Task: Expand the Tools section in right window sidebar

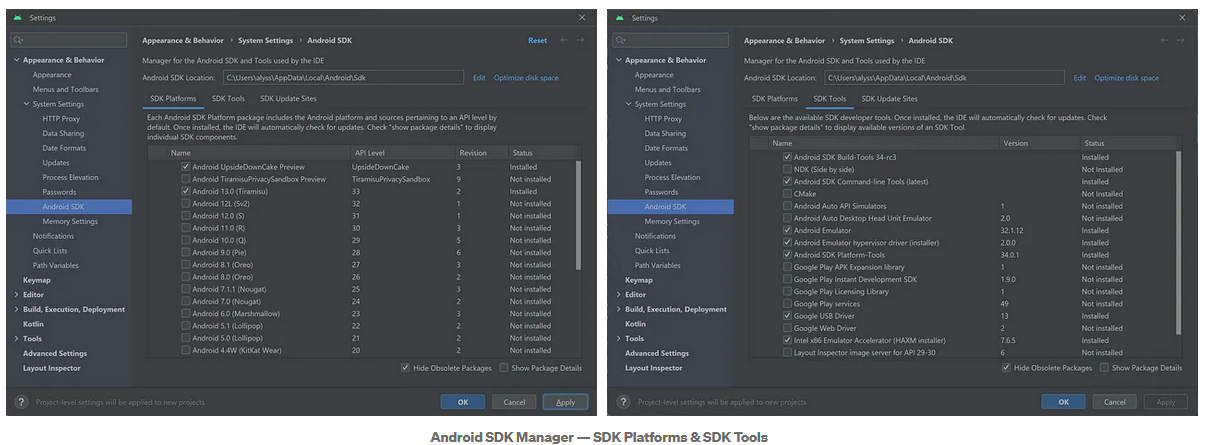Action: tap(618, 339)
